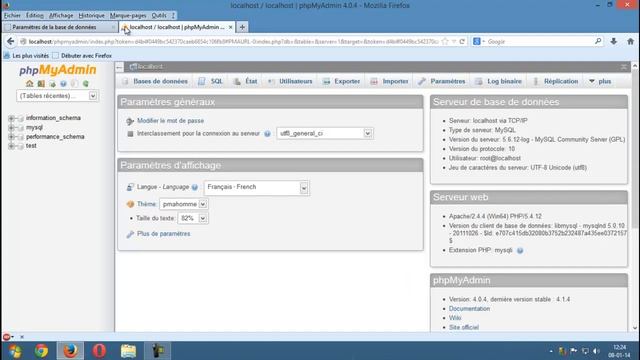The height and width of the screenshot is (360, 640).
Task: Click Les plus visités bookmark
Action: click(27, 56)
